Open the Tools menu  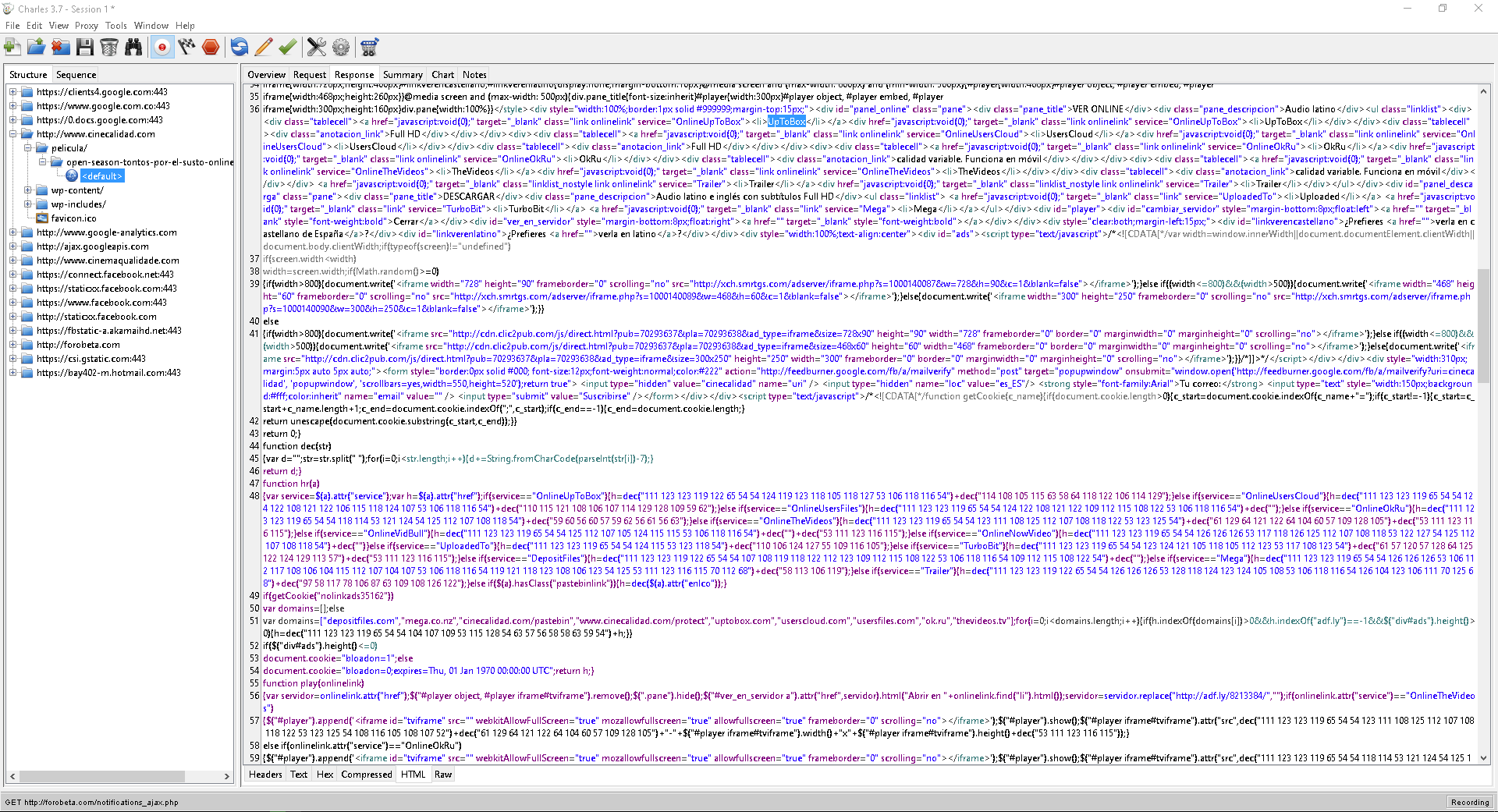point(116,26)
